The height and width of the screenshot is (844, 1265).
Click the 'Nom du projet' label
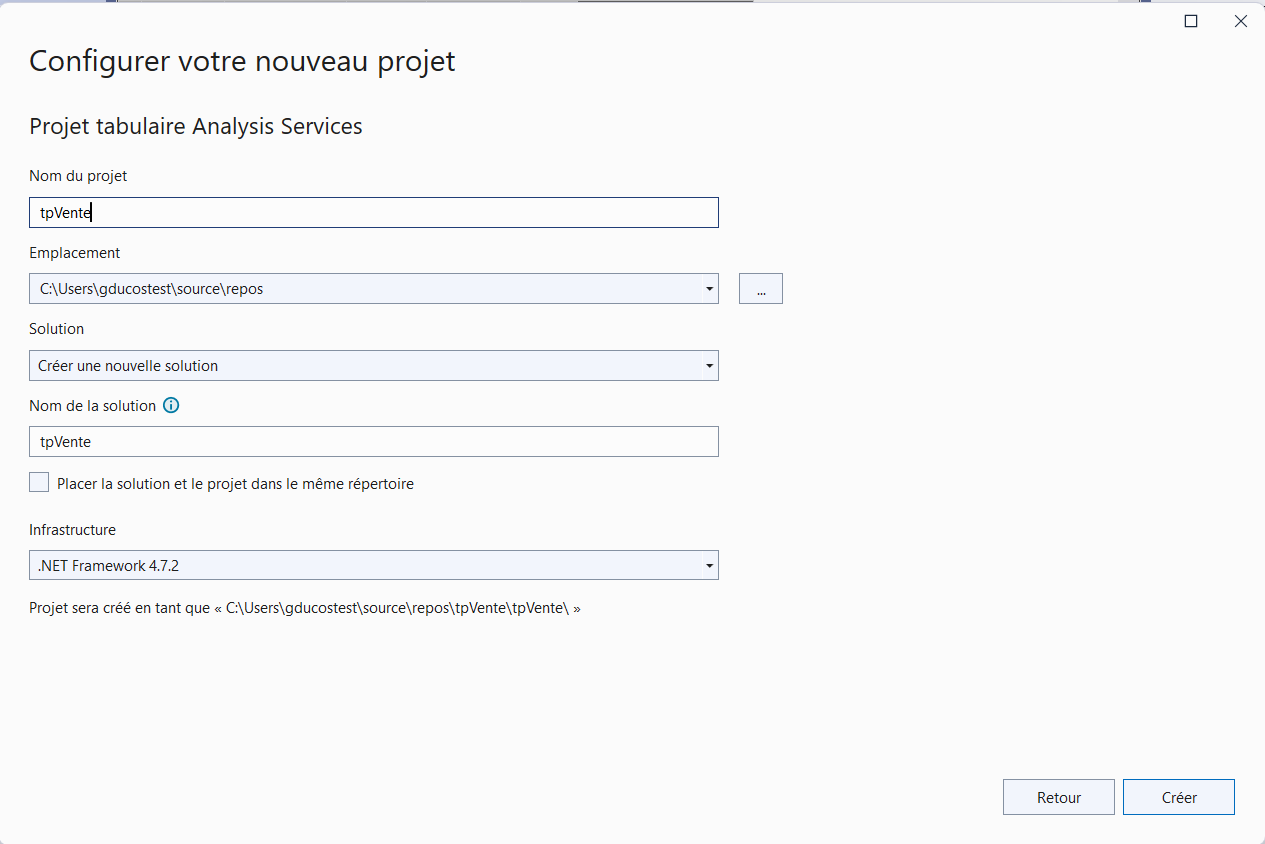[x=78, y=176]
